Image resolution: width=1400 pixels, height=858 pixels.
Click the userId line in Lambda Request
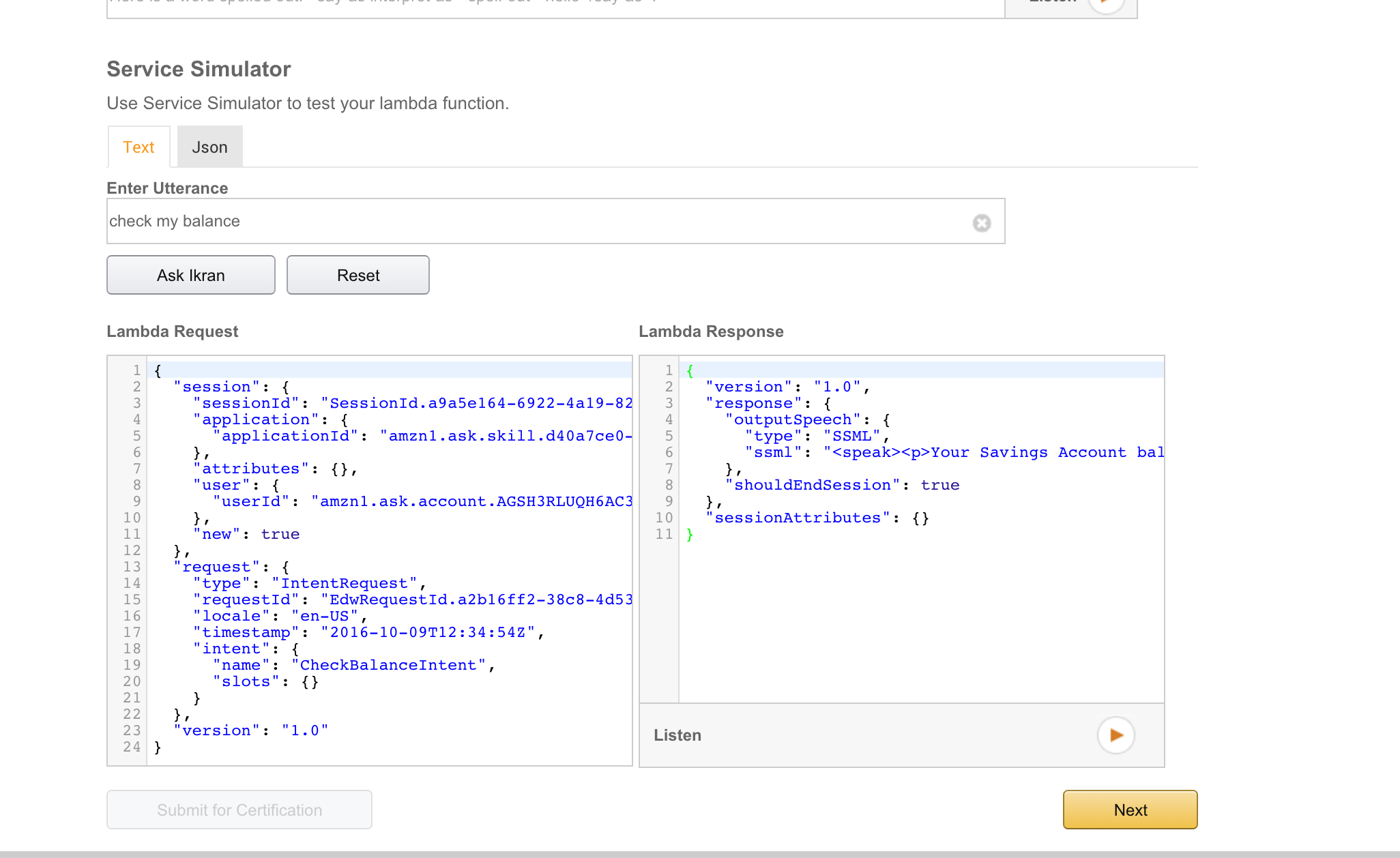point(423,501)
